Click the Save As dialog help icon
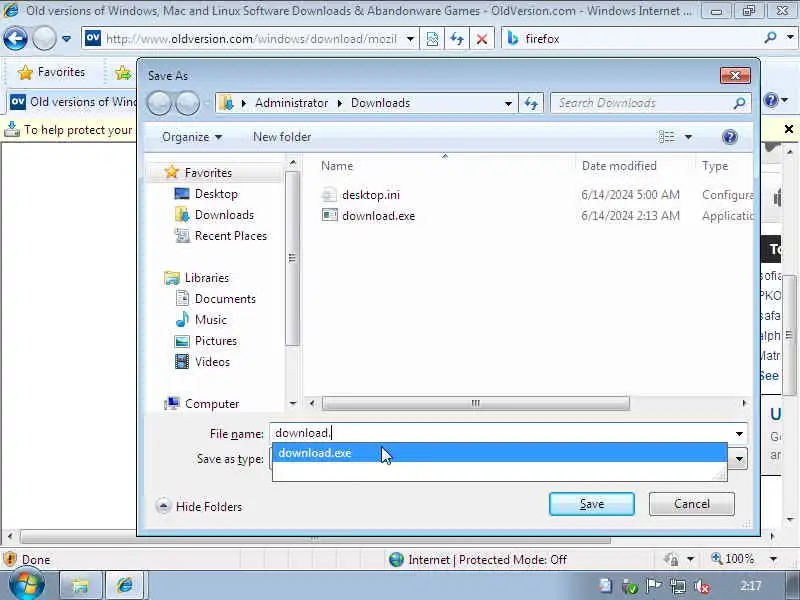This screenshot has height=600, width=800. pyautogui.click(x=730, y=137)
